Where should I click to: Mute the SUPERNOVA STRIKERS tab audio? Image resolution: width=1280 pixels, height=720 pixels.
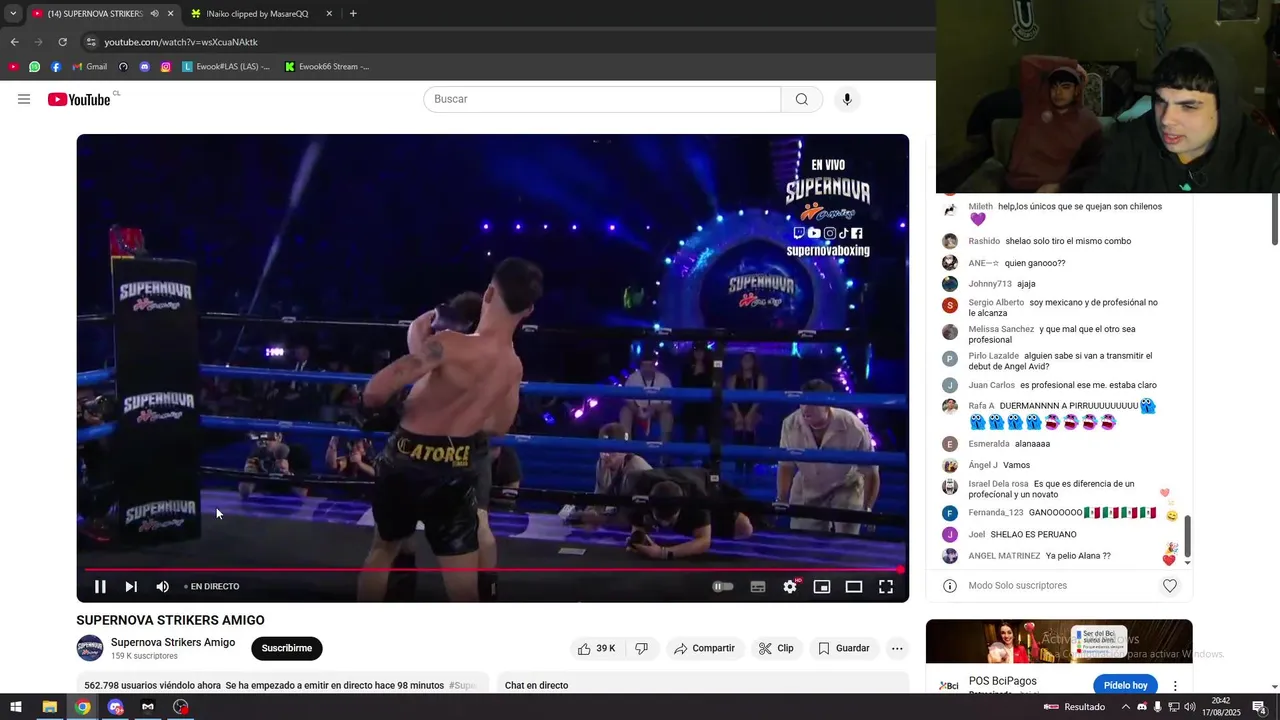click(154, 13)
